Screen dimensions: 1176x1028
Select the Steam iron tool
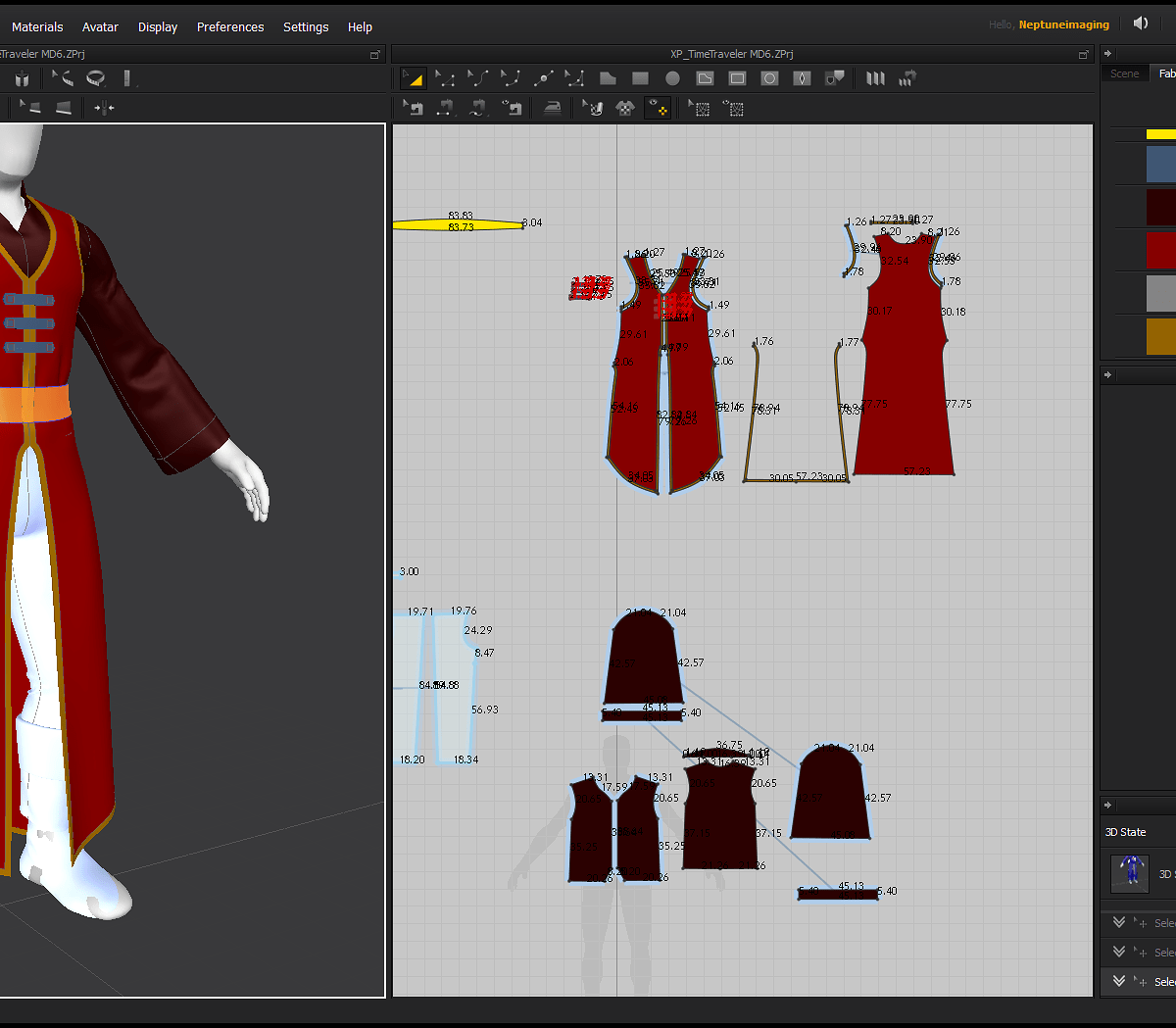tap(553, 108)
